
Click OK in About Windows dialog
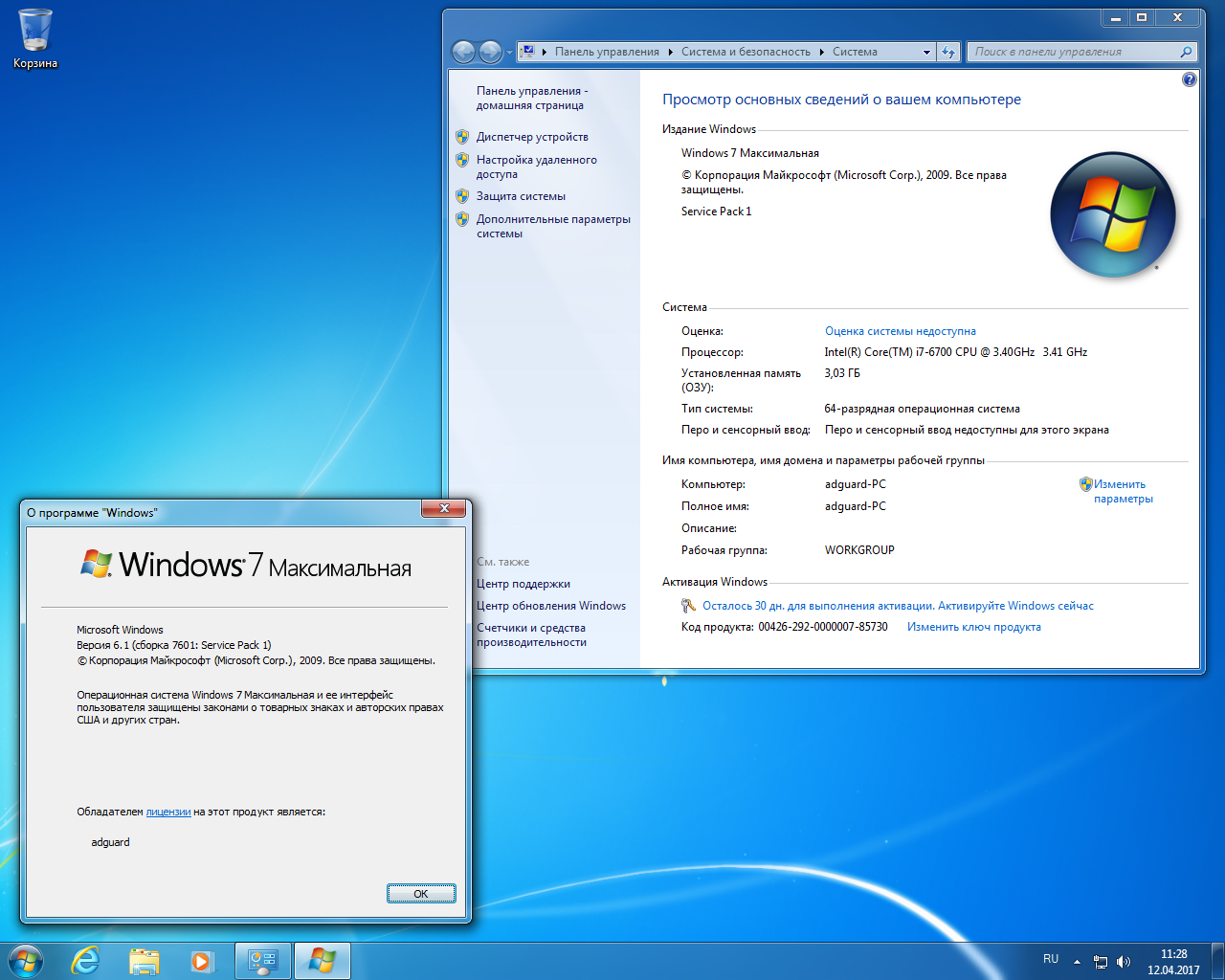(421, 894)
